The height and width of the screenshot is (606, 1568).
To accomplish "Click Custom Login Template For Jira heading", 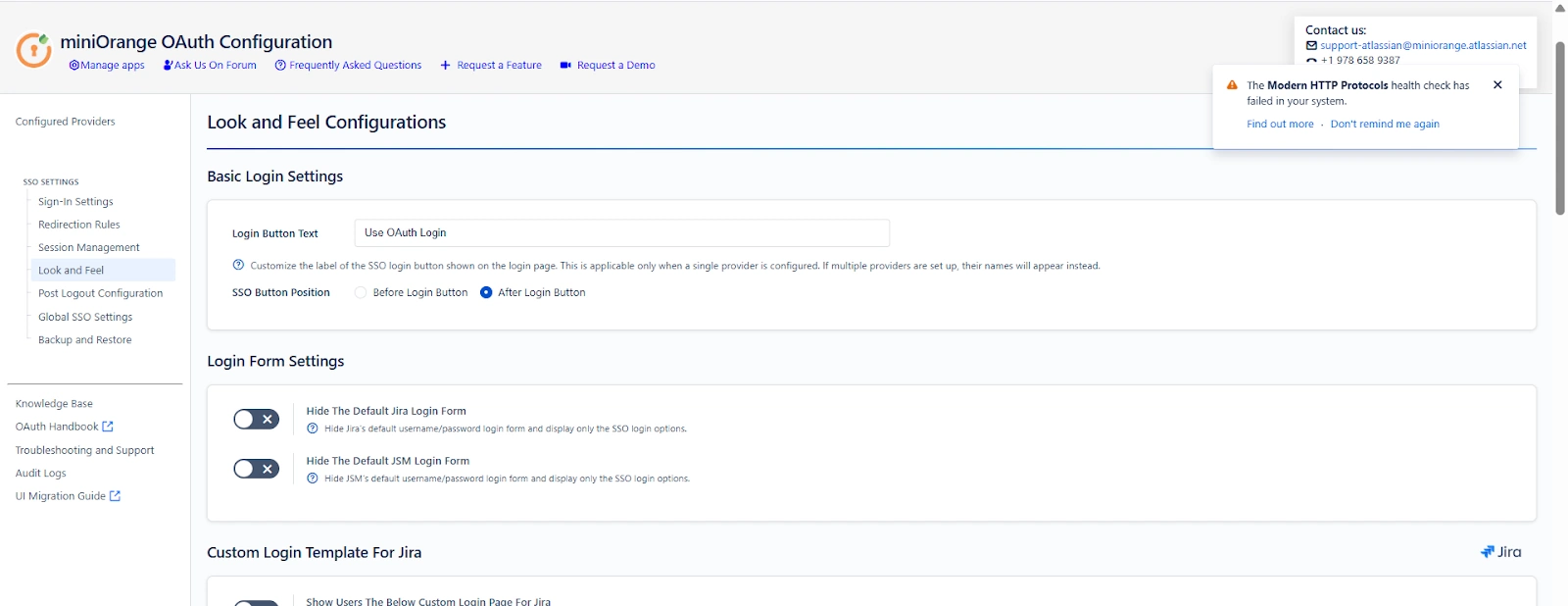I will pos(315,553).
